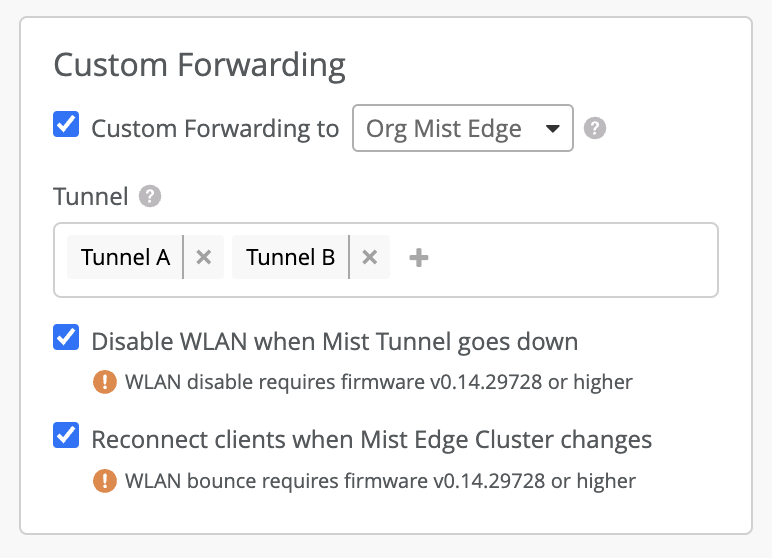
Task: Toggle Disable WLAN when Mist Tunnel goes down
Action: pos(67,339)
